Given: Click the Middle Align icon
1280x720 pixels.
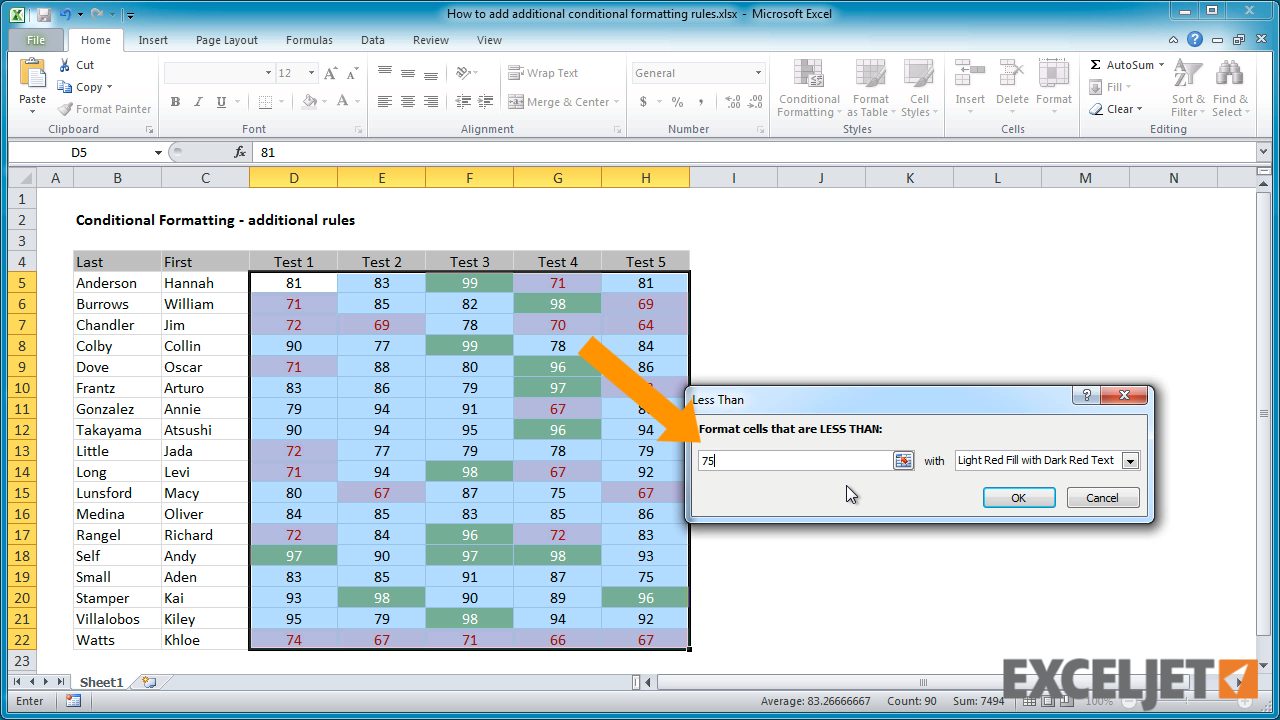Looking at the screenshot, I should point(408,73).
